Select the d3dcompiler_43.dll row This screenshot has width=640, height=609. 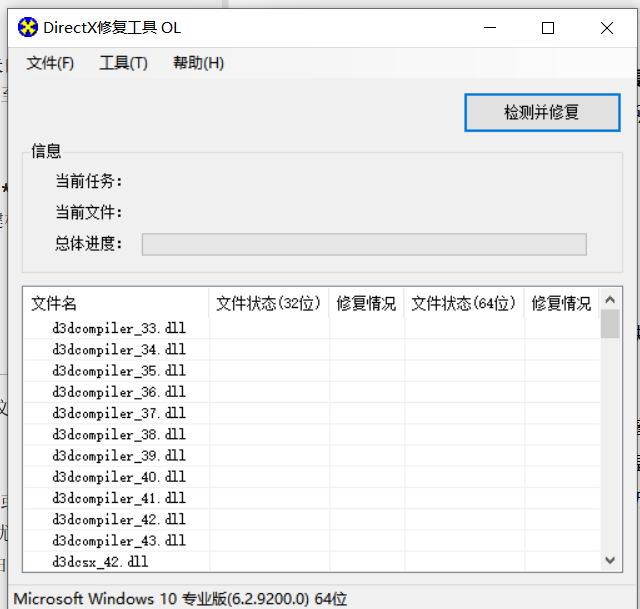[311, 540]
